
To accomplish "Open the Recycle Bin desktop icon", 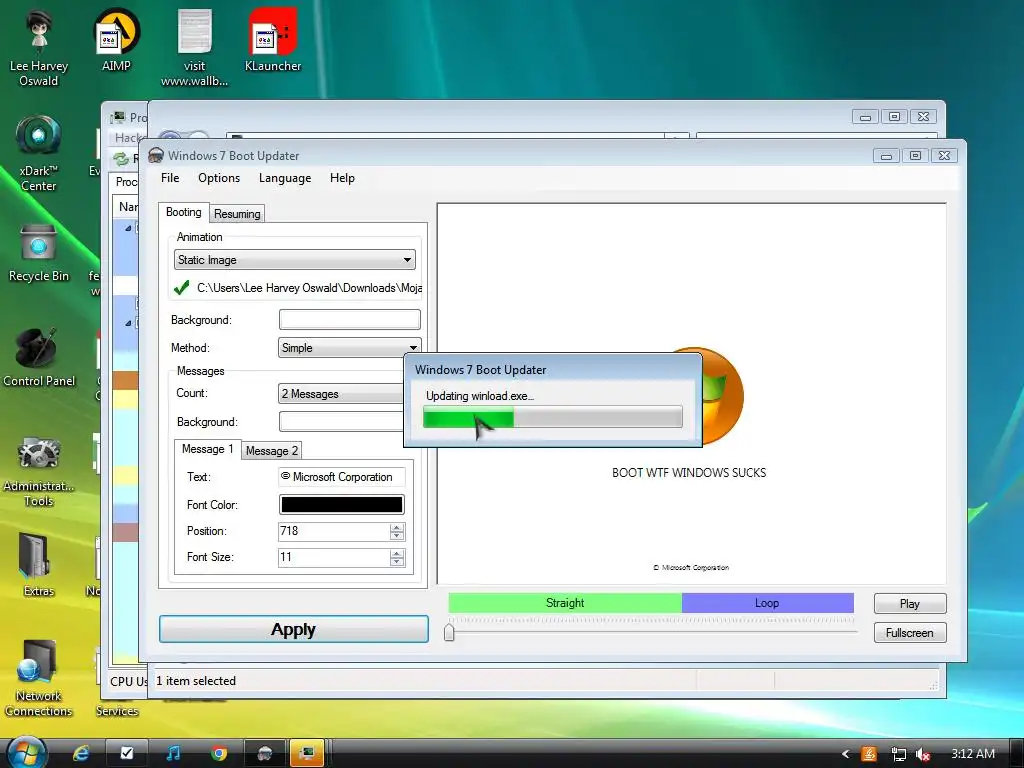I will point(39,253).
